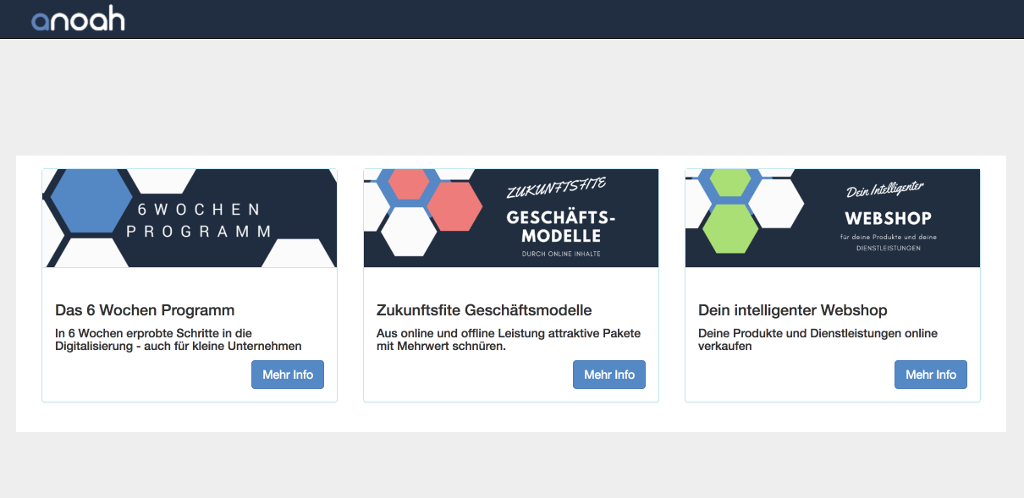Click the description starting "In 6 Wochen erprobte Schritte"
The height and width of the screenshot is (498, 1024).
[177, 339]
